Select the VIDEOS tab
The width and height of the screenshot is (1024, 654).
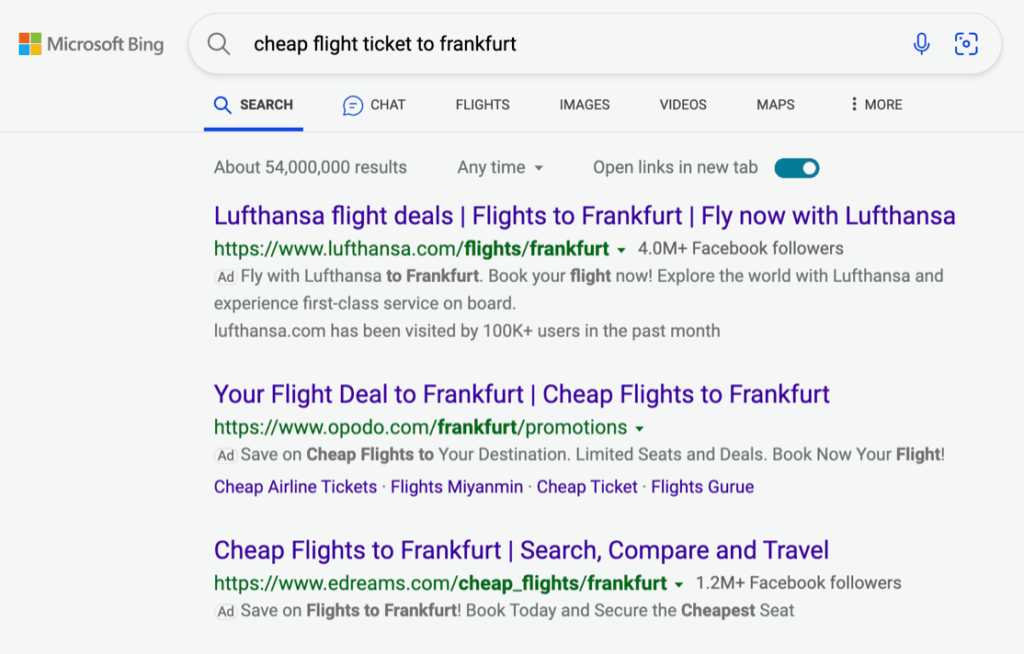click(x=682, y=104)
